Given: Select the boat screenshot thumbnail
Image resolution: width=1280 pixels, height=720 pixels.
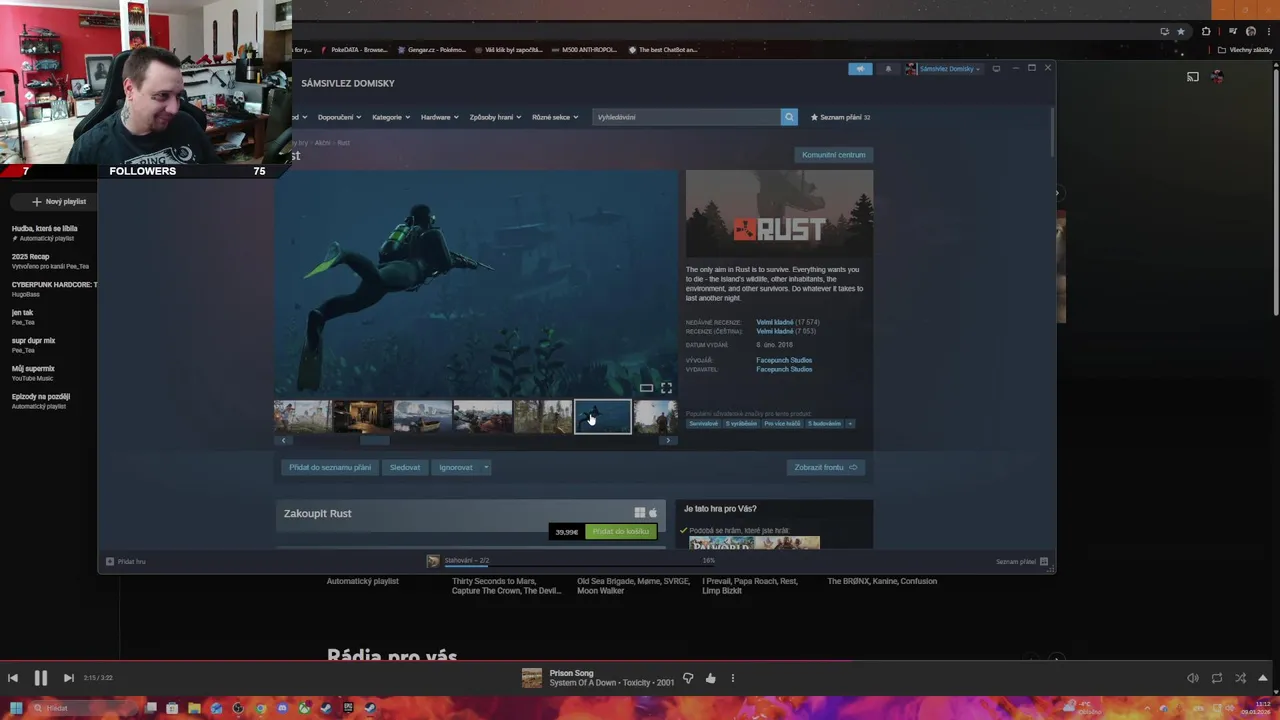Looking at the screenshot, I should tap(422, 417).
